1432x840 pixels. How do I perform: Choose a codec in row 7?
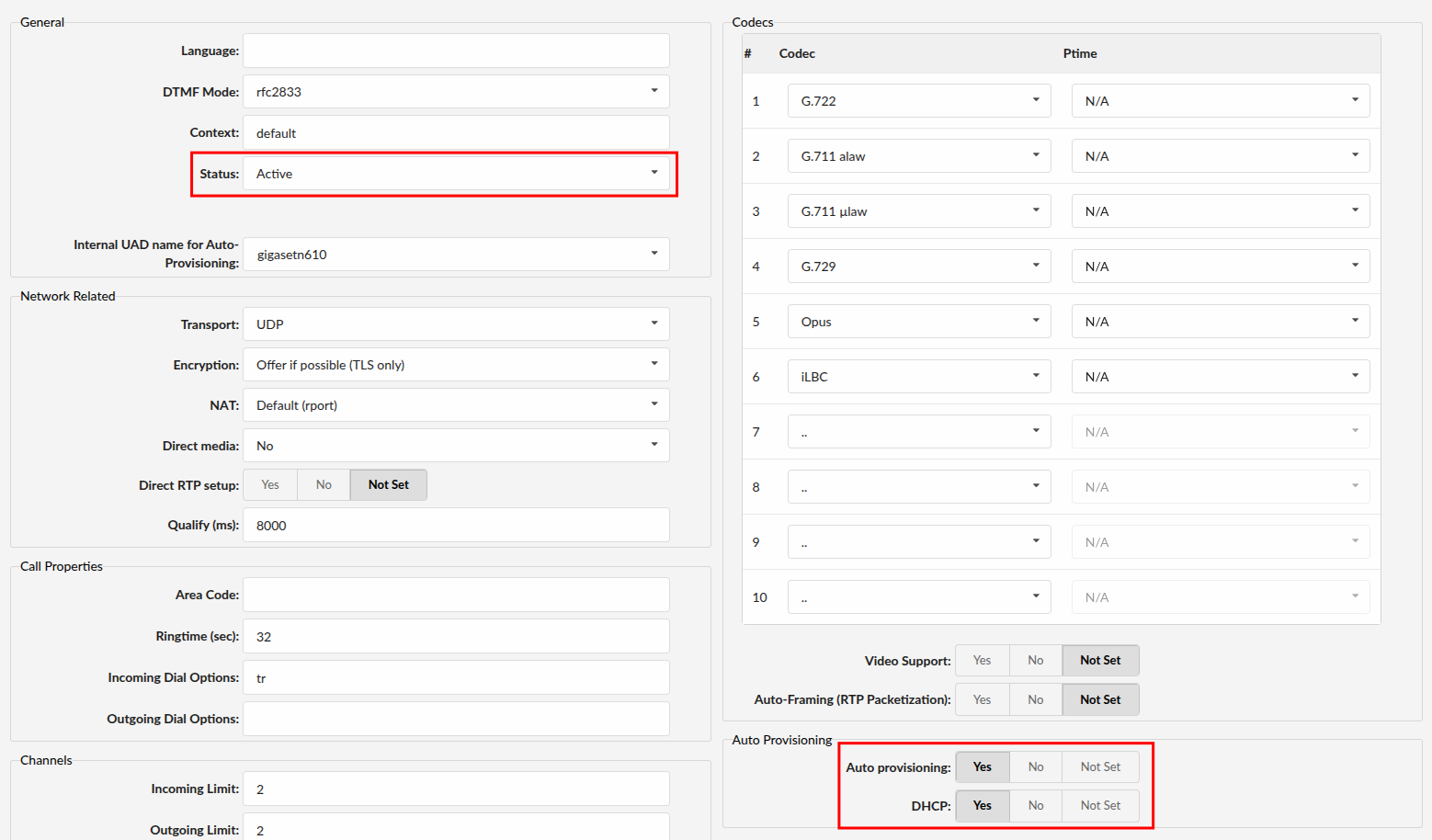[918, 432]
